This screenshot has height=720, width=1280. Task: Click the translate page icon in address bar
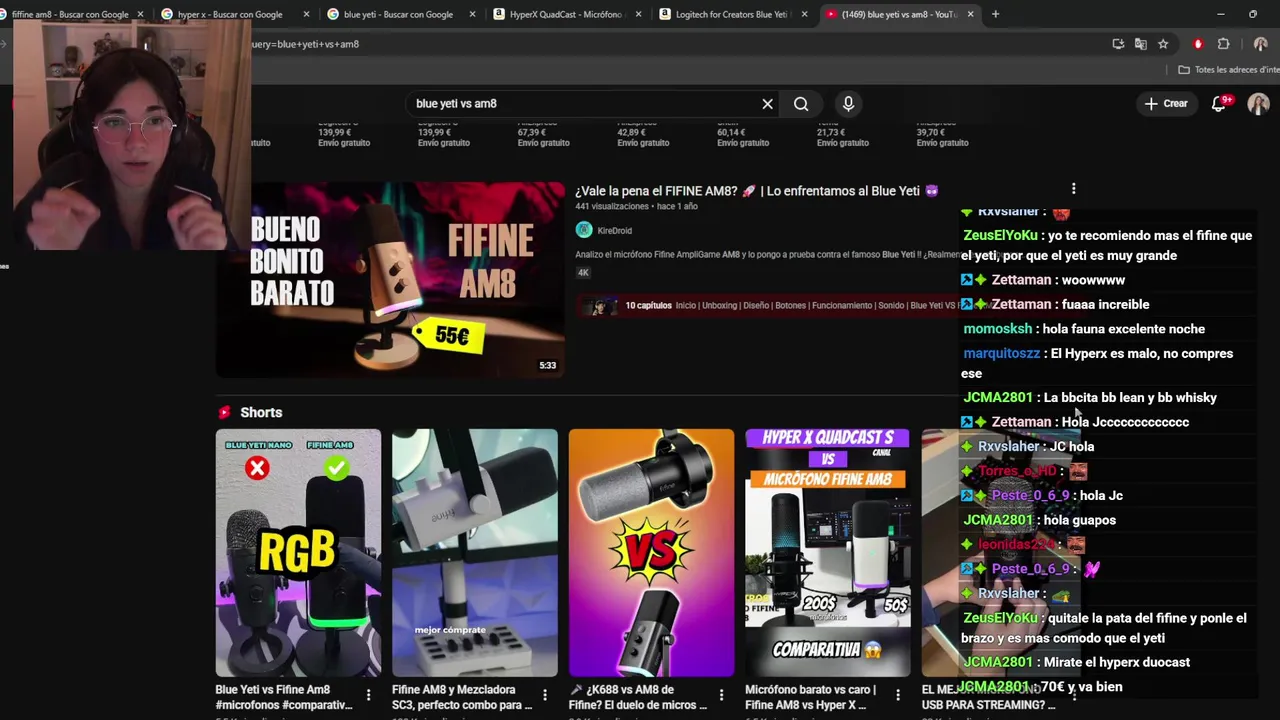tap(1140, 44)
